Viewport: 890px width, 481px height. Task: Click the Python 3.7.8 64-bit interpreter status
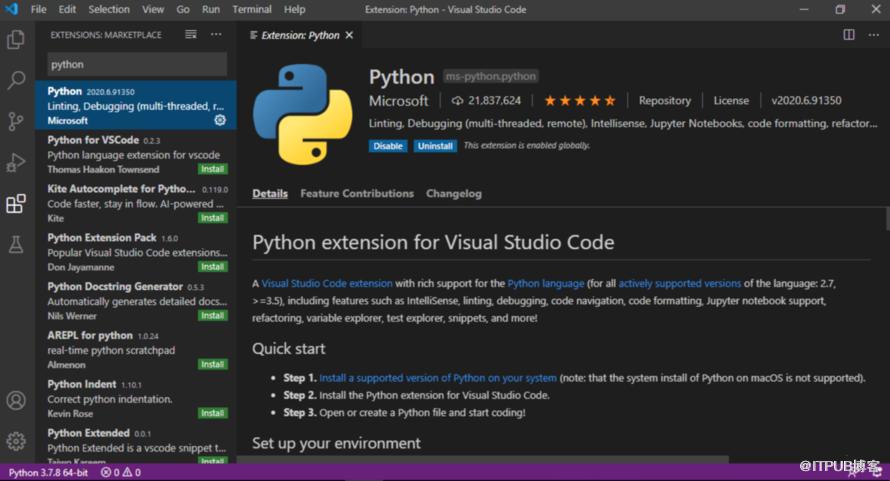pyautogui.click(x=48, y=472)
